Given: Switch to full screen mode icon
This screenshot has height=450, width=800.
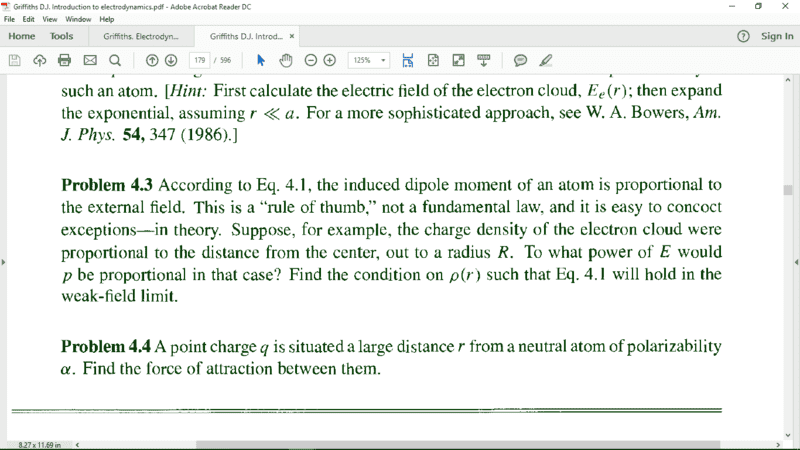Looking at the screenshot, I should pyautogui.click(x=459, y=60).
